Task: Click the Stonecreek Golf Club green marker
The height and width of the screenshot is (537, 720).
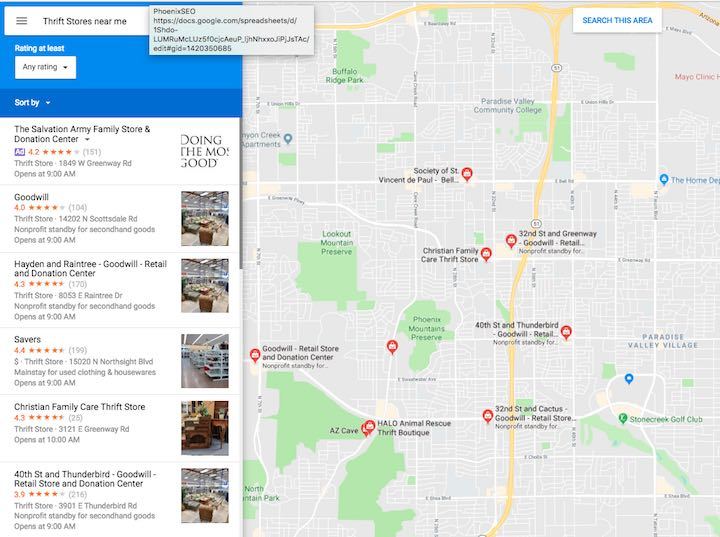Action: click(x=623, y=418)
